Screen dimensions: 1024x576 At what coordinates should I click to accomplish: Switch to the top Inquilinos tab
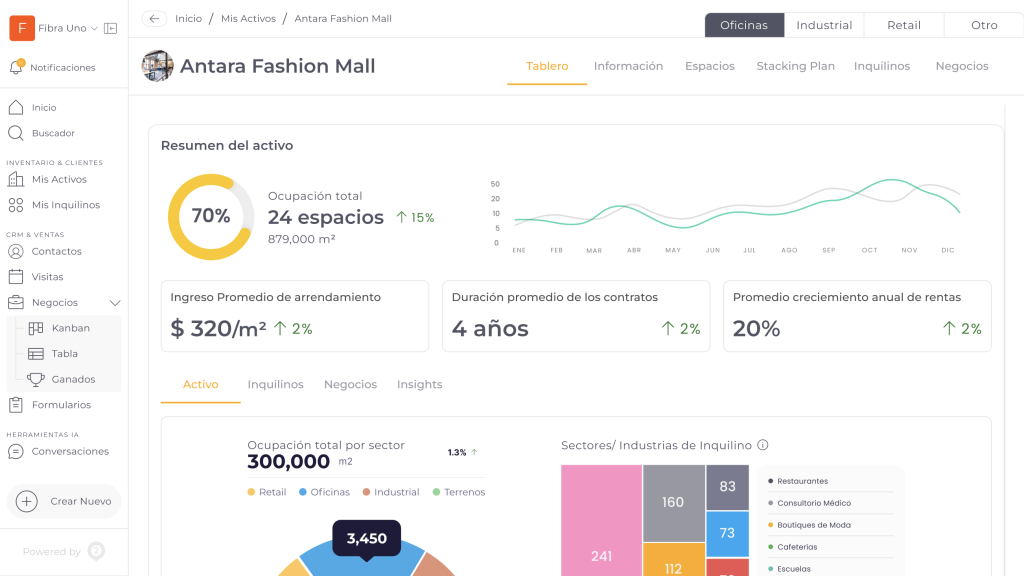point(882,66)
